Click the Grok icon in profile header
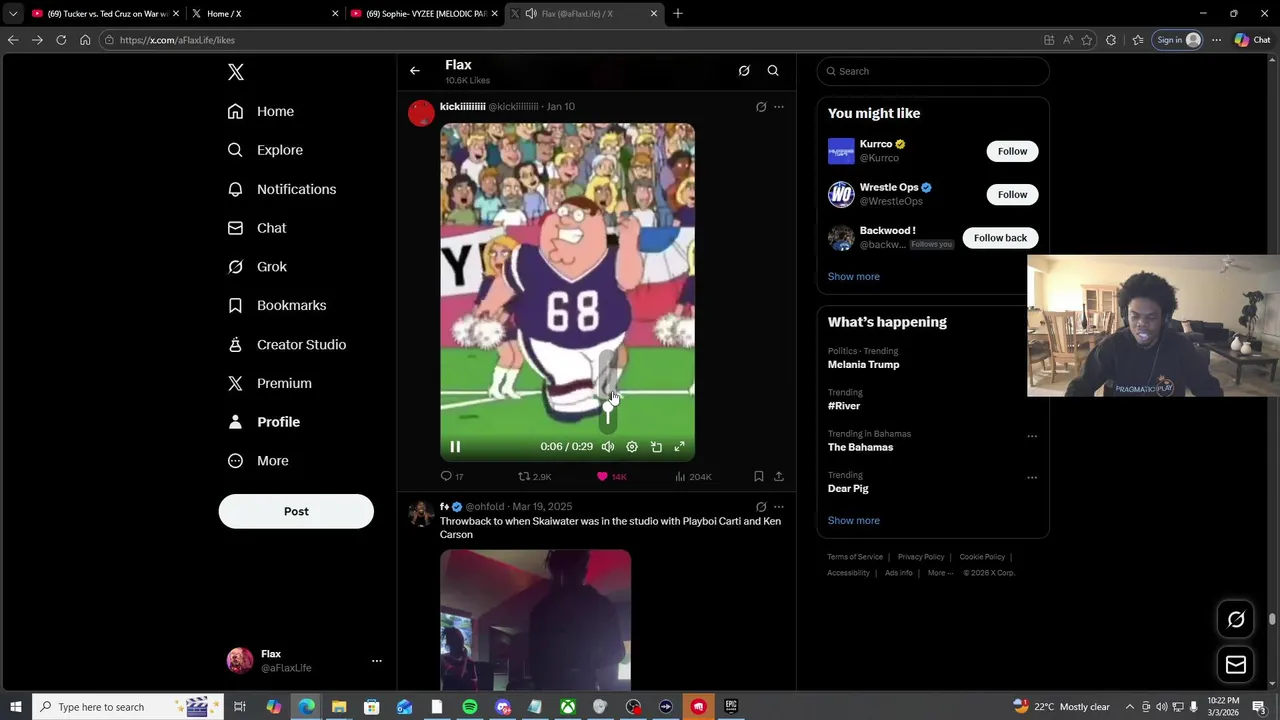Viewport: 1280px width, 720px height. point(744,71)
